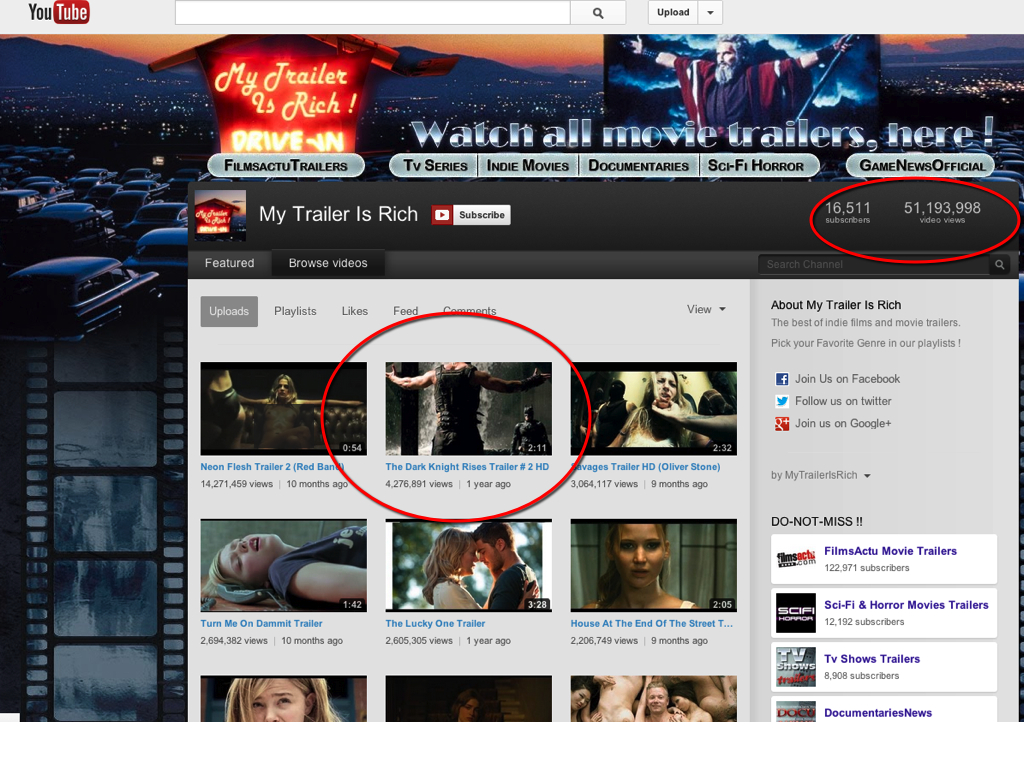1024x768 pixels.
Task: Click the TV Shows Trailers logo
Action: click(x=795, y=667)
